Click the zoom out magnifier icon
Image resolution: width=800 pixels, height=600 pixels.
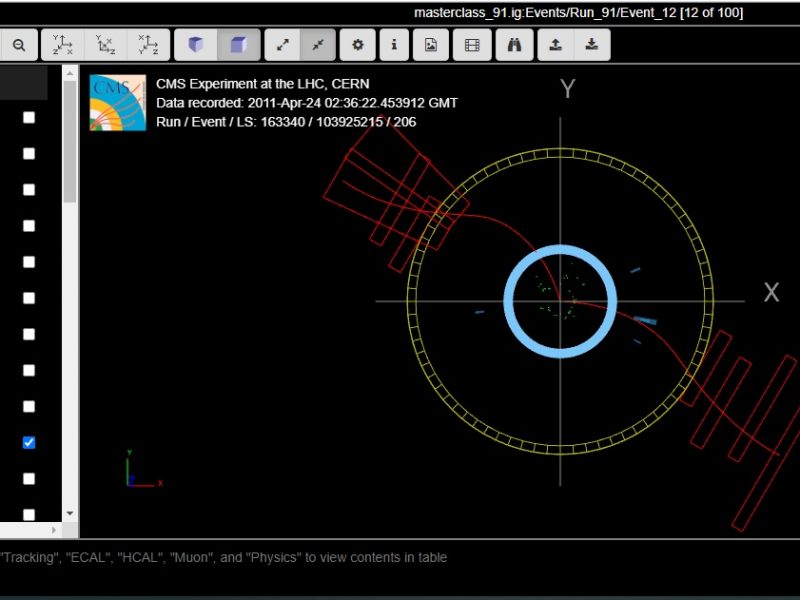tap(18, 45)
